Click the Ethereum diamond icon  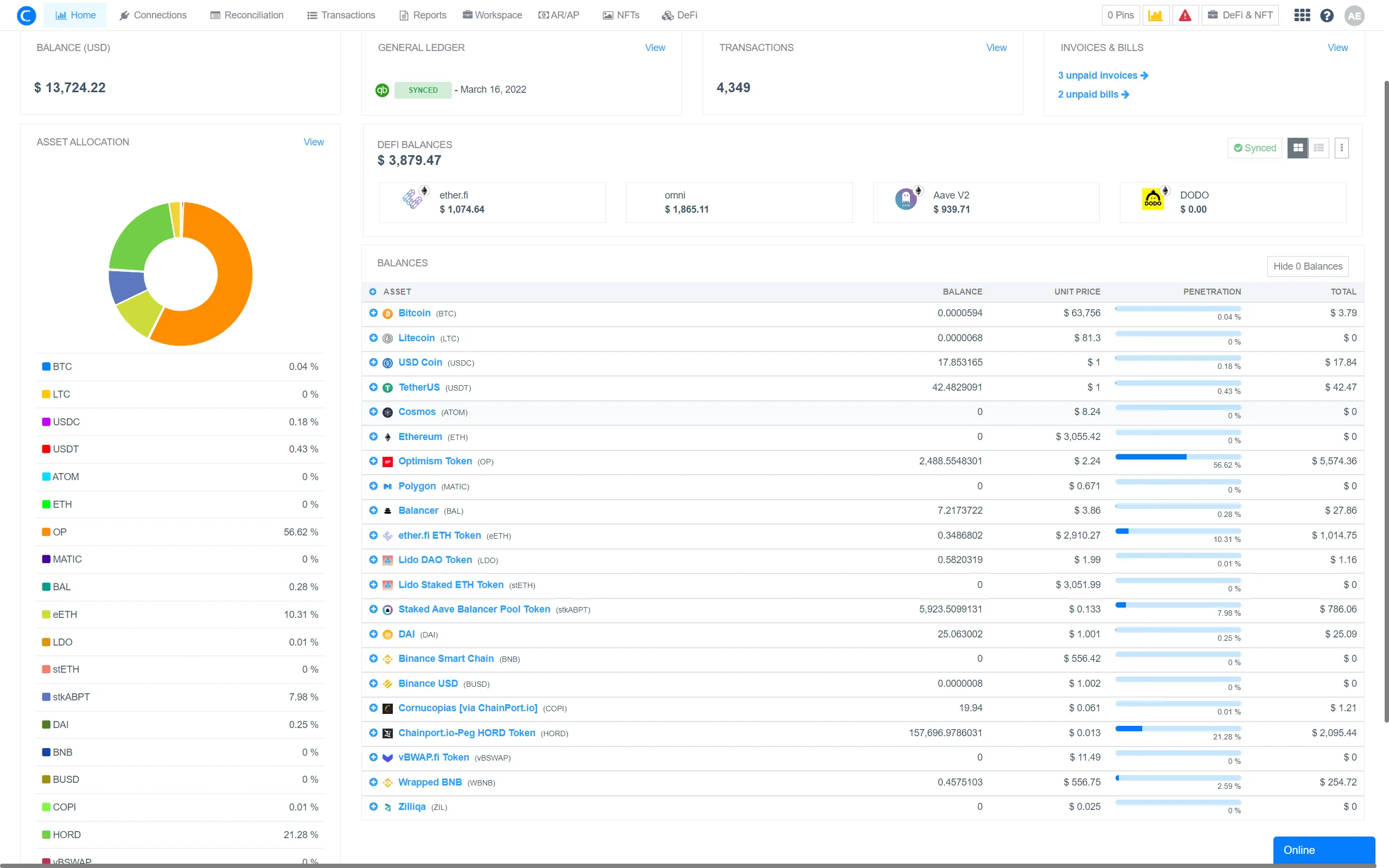(x=387, y=437)
